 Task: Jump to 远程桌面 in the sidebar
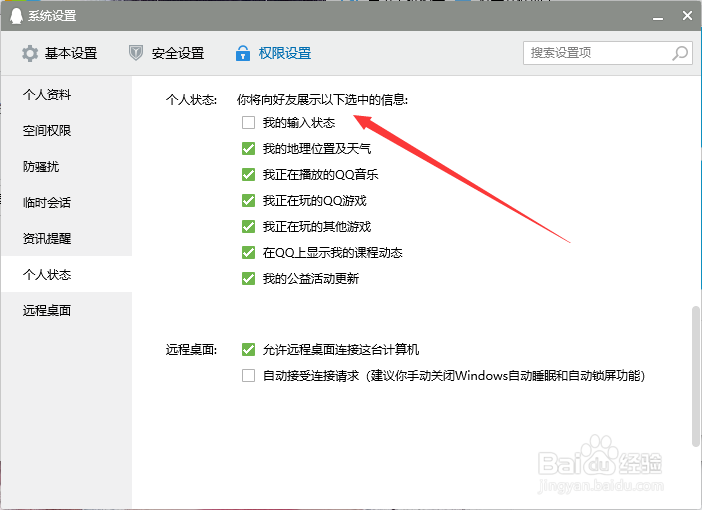[66, 310]
